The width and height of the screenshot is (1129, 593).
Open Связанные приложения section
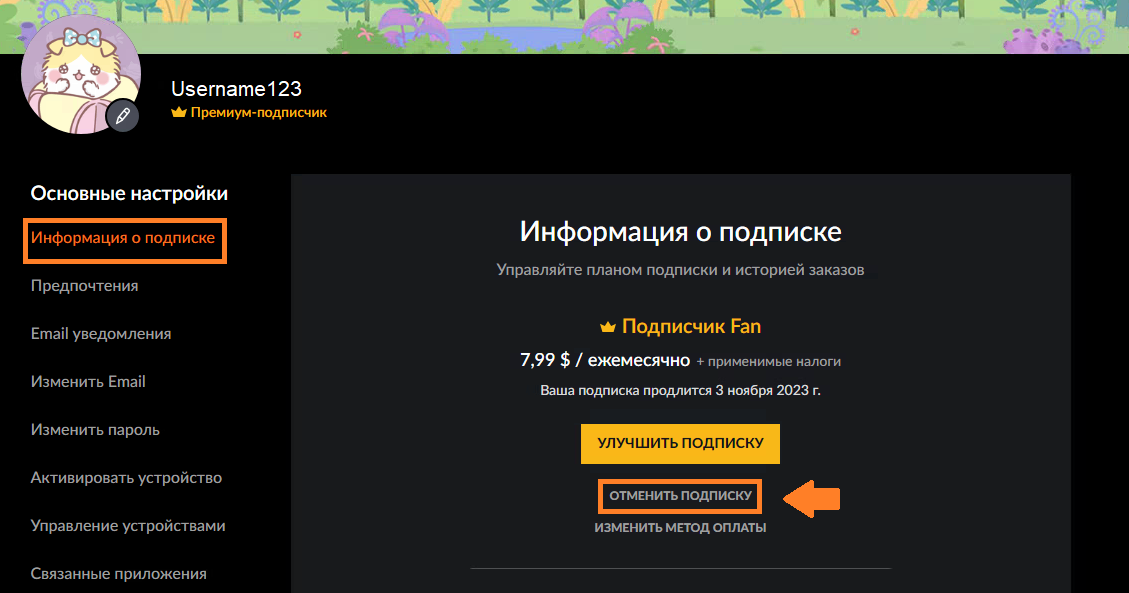point(119,574)
